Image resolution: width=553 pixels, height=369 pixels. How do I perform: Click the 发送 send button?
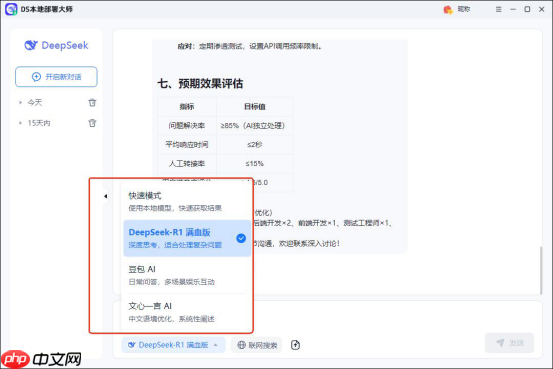tap(509, 343)
